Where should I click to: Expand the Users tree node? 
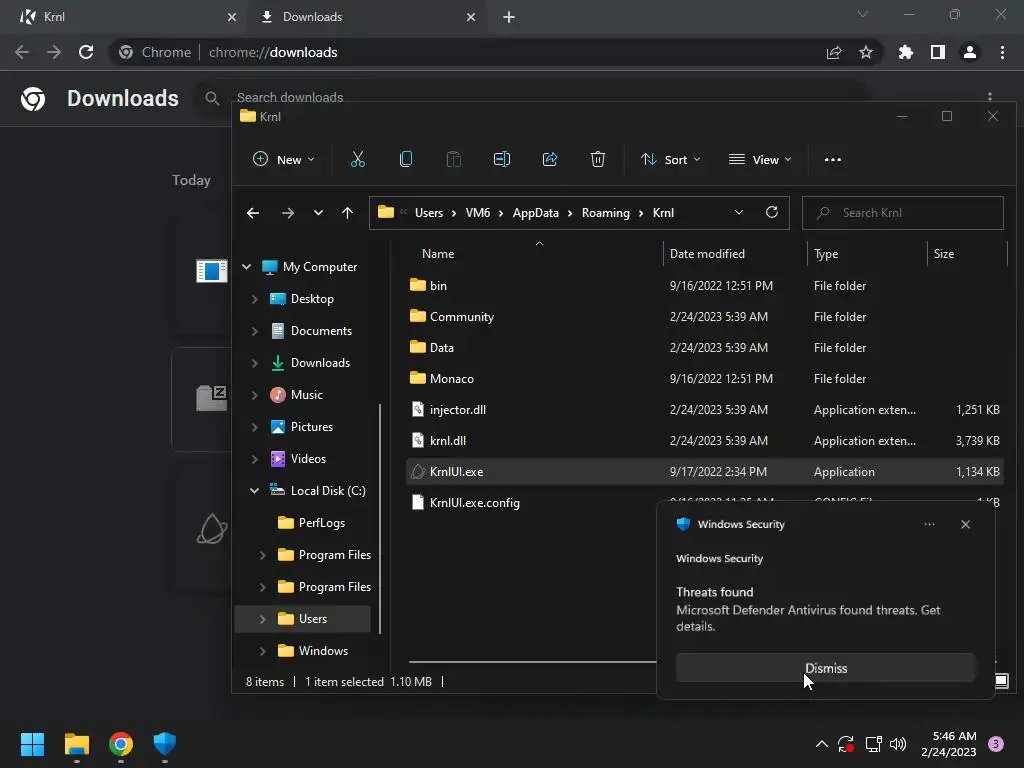pyautogui.click(x=262, y=618)
